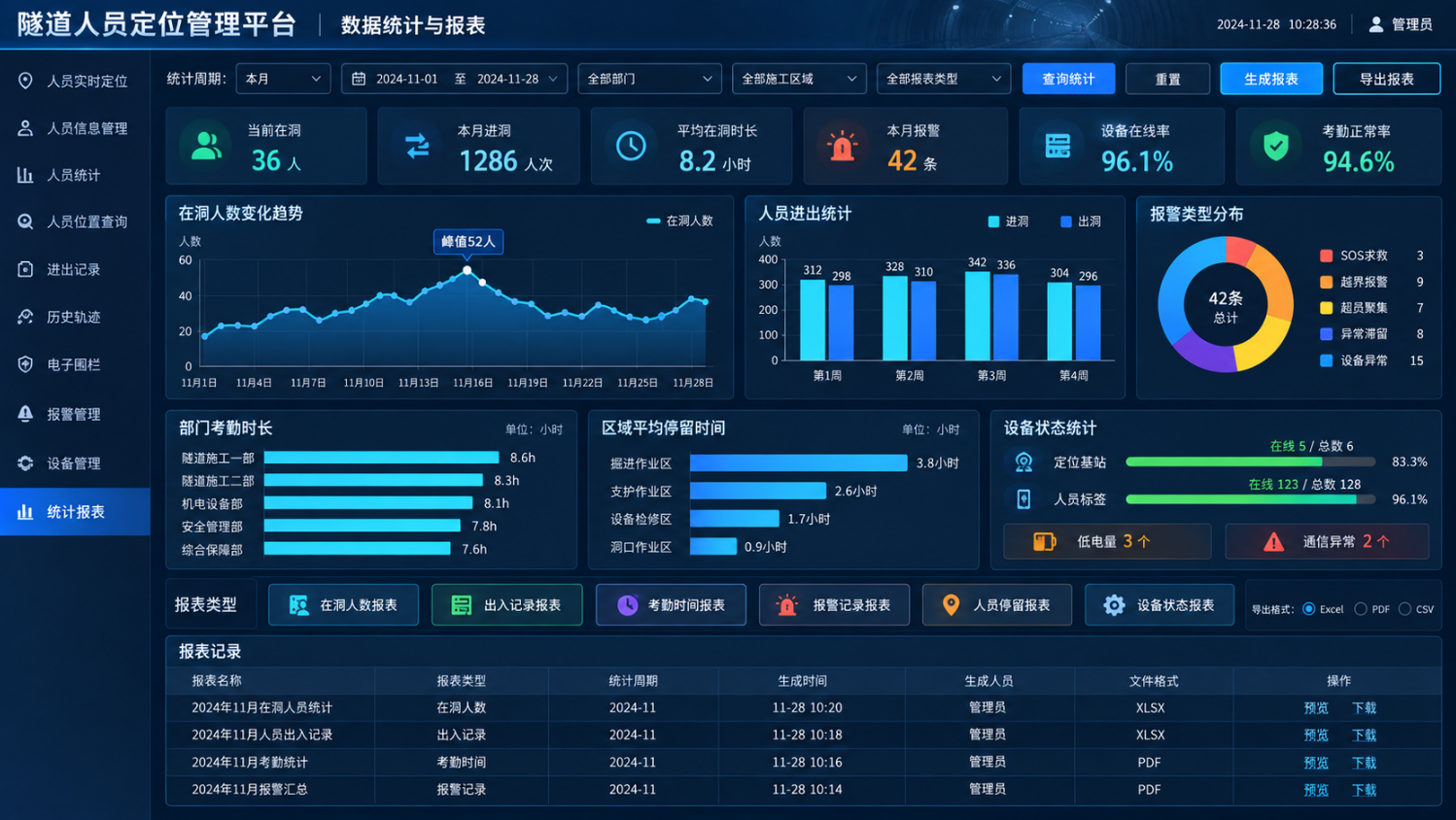This screenshot has width=1456, height=820.
Task: Click the 管理员 user avatar icon
Action: point(1376,24)
